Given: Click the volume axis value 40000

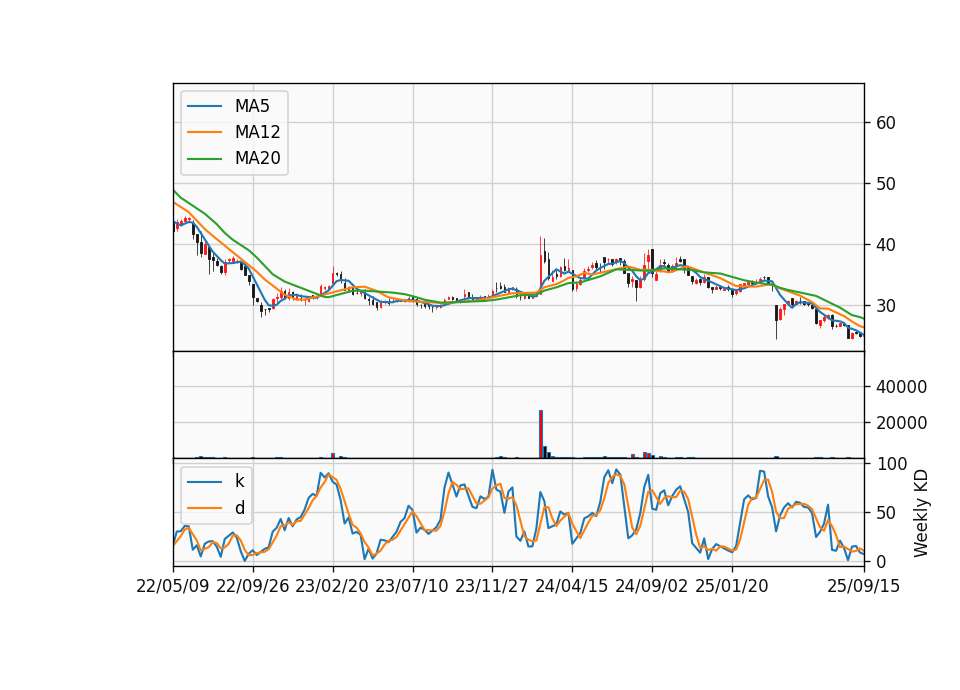Looking at the screenshot, I should 901,387.
